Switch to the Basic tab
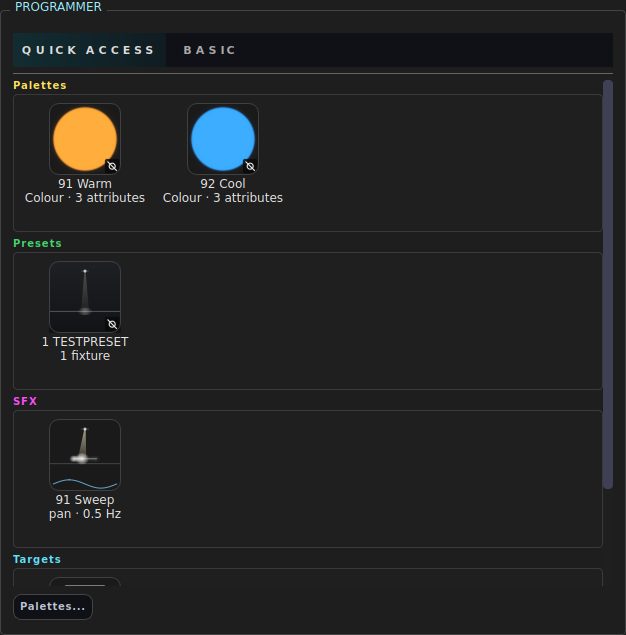Image resolution: width=626 pixels, height=635 pixels. pos(210,50)
